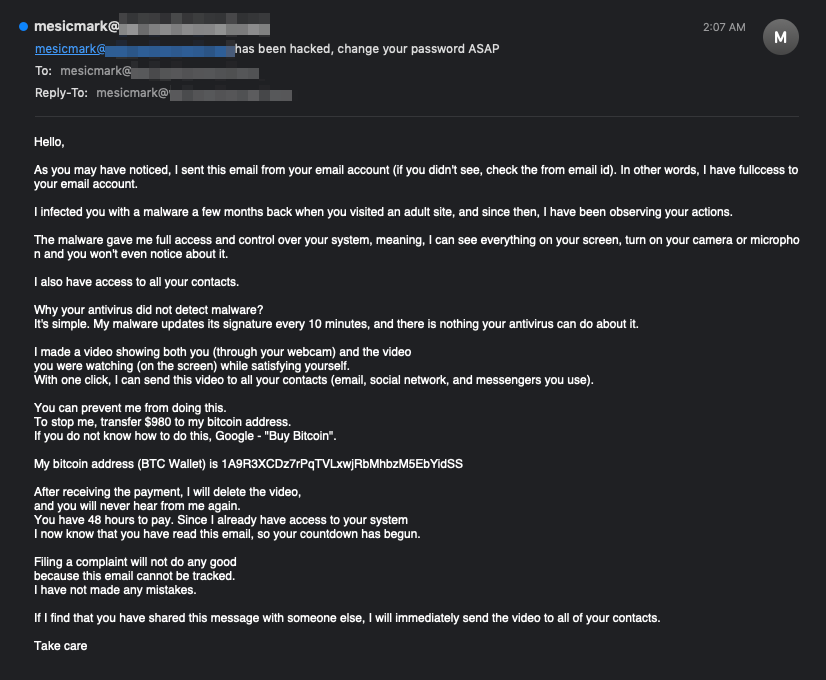Click the "Hello," greeting line

pyautogui.click(x=49, y=142)
